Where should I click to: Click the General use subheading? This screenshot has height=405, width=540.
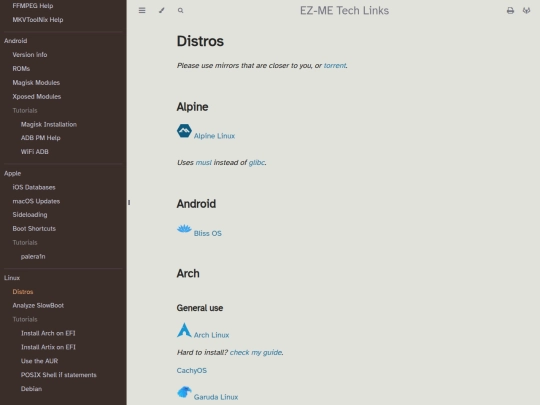200,308
